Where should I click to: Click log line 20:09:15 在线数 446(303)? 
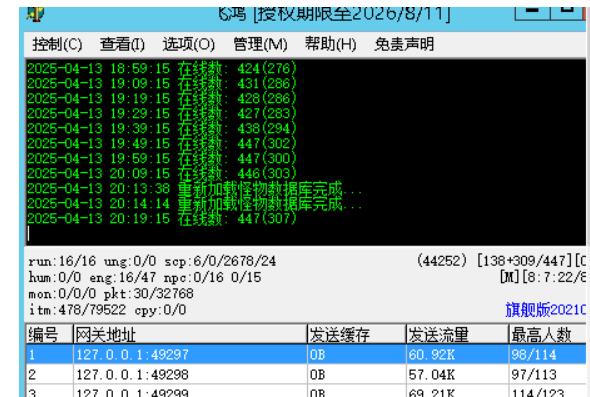[x=162, y=173]
